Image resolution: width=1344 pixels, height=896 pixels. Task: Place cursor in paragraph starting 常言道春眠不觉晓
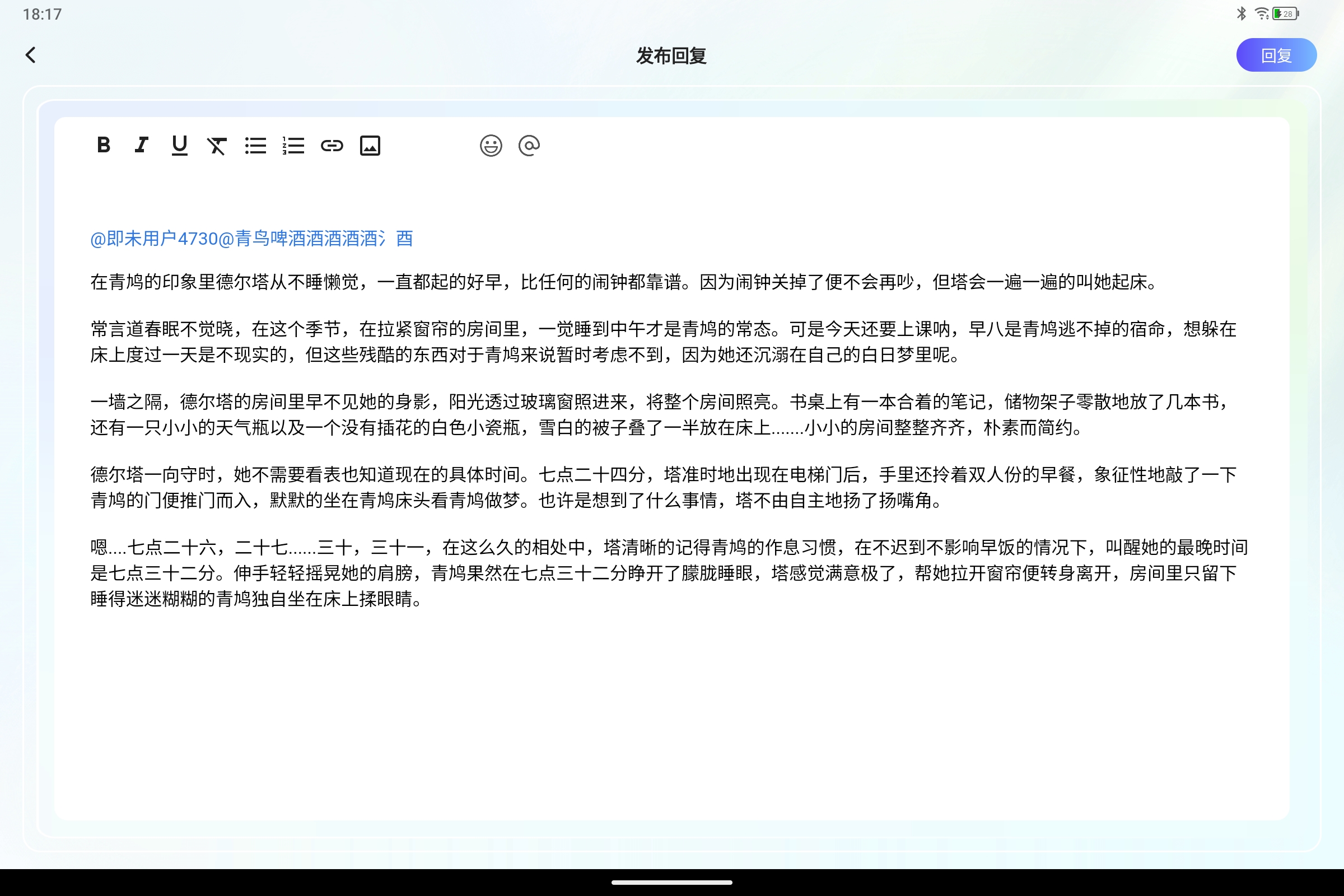point(664,342)
